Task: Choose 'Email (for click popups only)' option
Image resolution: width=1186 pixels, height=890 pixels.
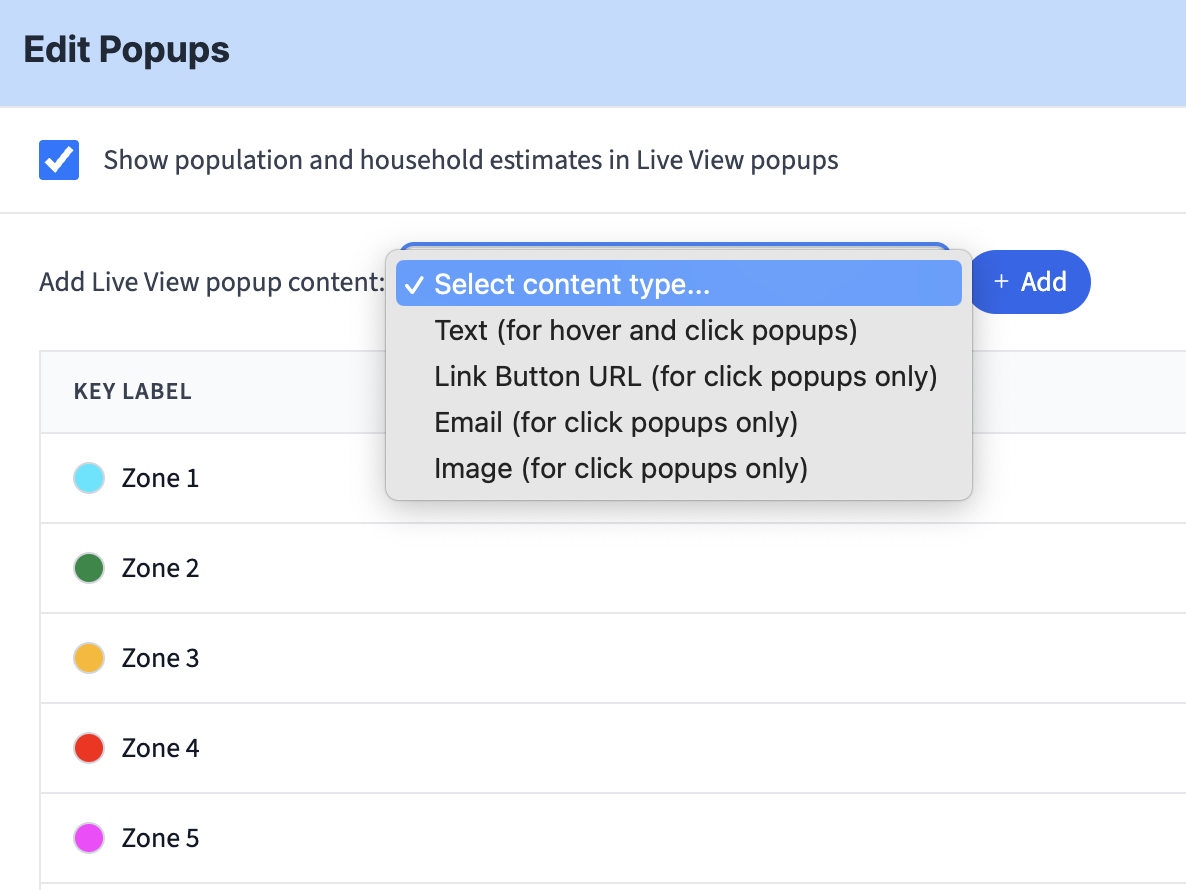Action: (x=616, y=423)
